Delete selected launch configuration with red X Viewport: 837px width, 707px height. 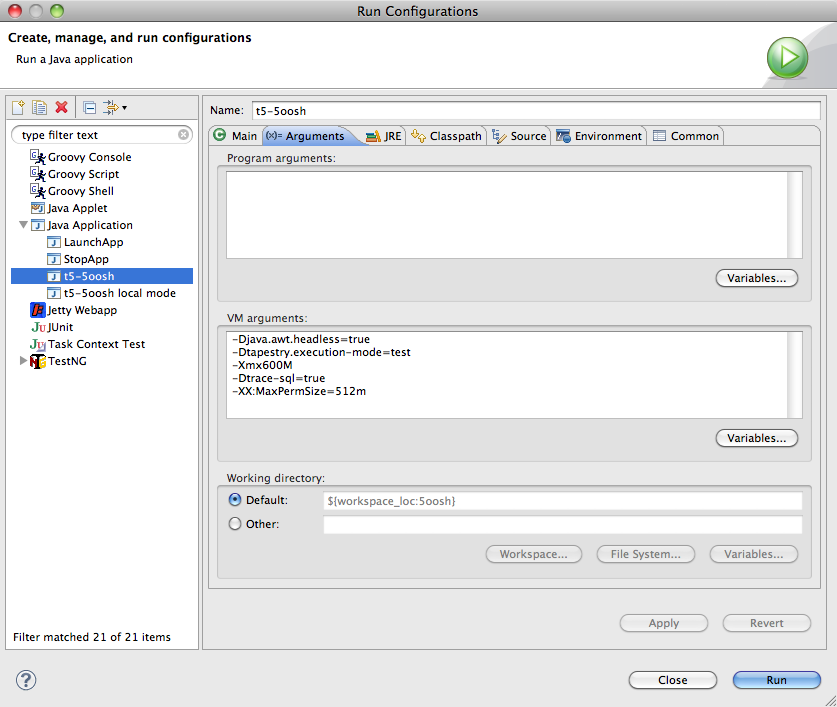62,107
